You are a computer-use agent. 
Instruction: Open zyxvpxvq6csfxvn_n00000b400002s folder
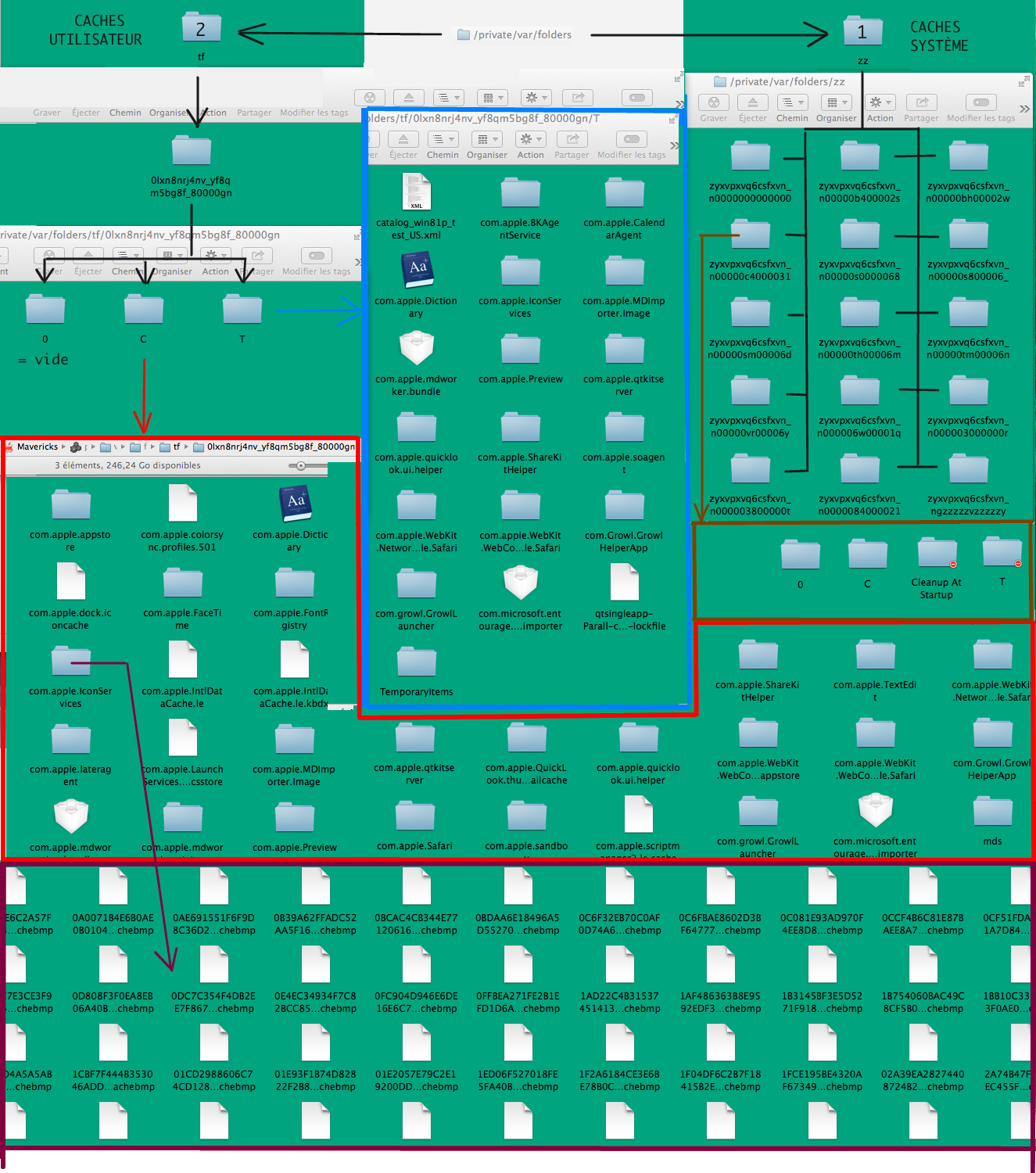click(x=859, y=156)
